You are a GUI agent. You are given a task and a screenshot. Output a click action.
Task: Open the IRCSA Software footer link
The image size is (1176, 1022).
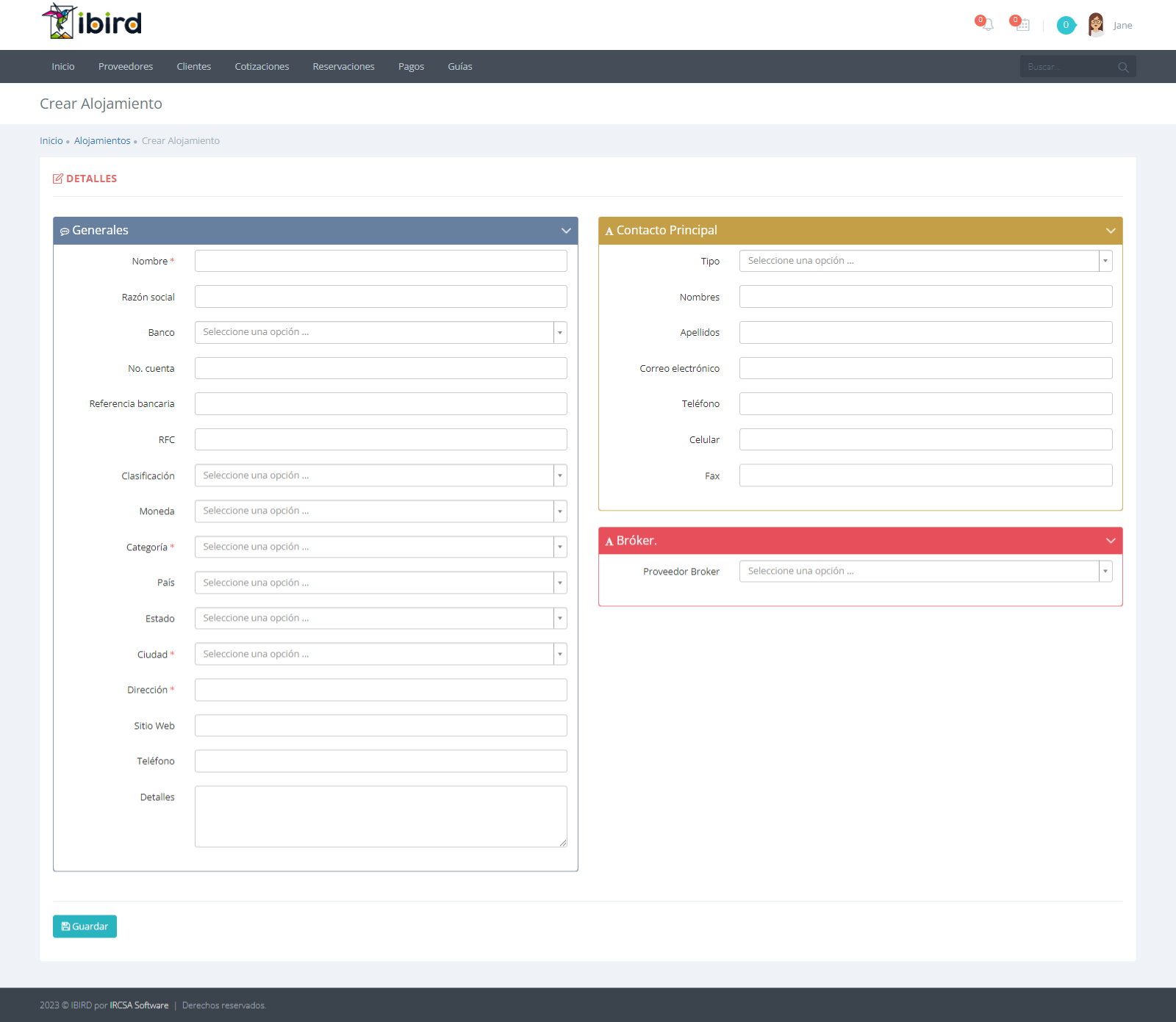coord(139,1005)
